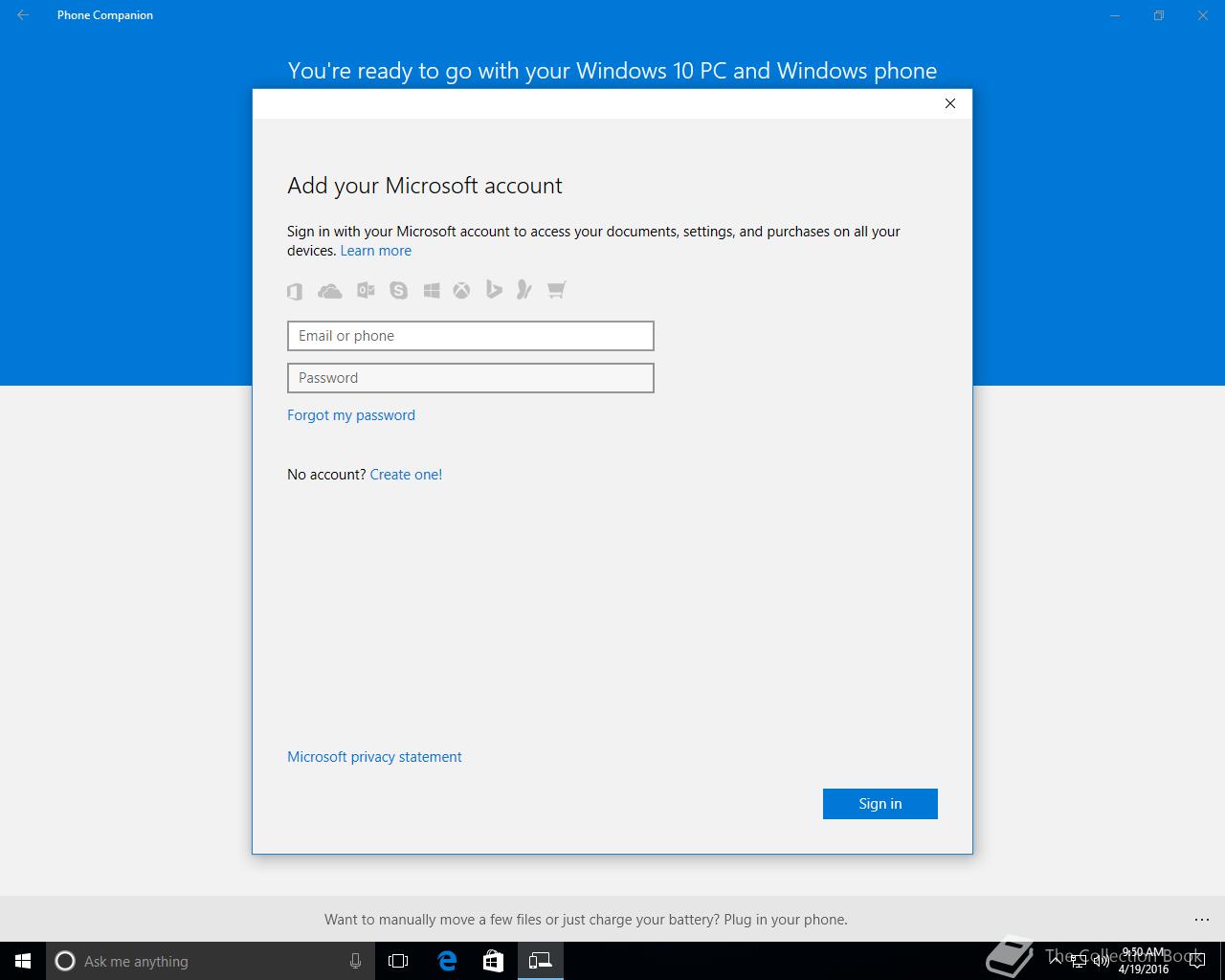The width and height of the screenshot is (1225, 980).
Task: Open the Microsoft privacy statement
Action: pyautogui.click(x=374, y=757)
